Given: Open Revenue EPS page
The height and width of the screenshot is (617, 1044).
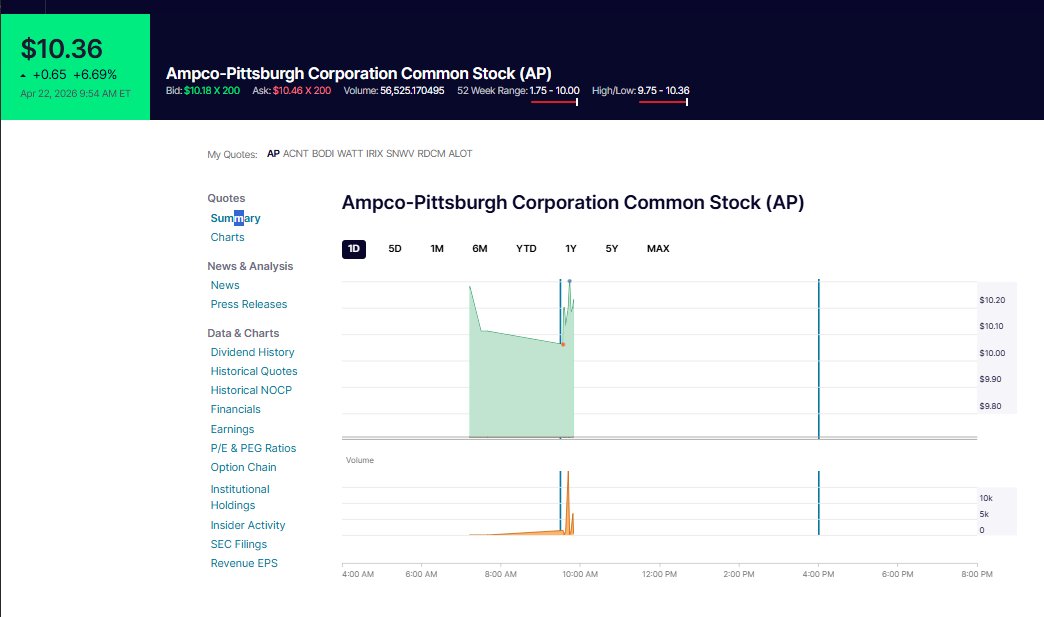Looking at the screenshot, I should 244,563.
